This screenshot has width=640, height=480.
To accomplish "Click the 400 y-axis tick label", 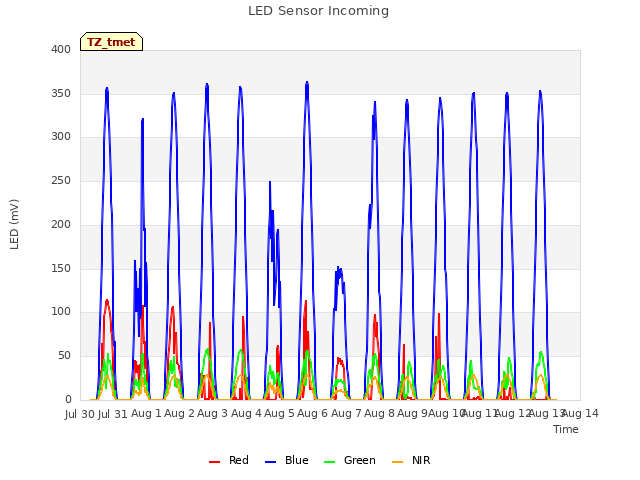I will (61, 49).
